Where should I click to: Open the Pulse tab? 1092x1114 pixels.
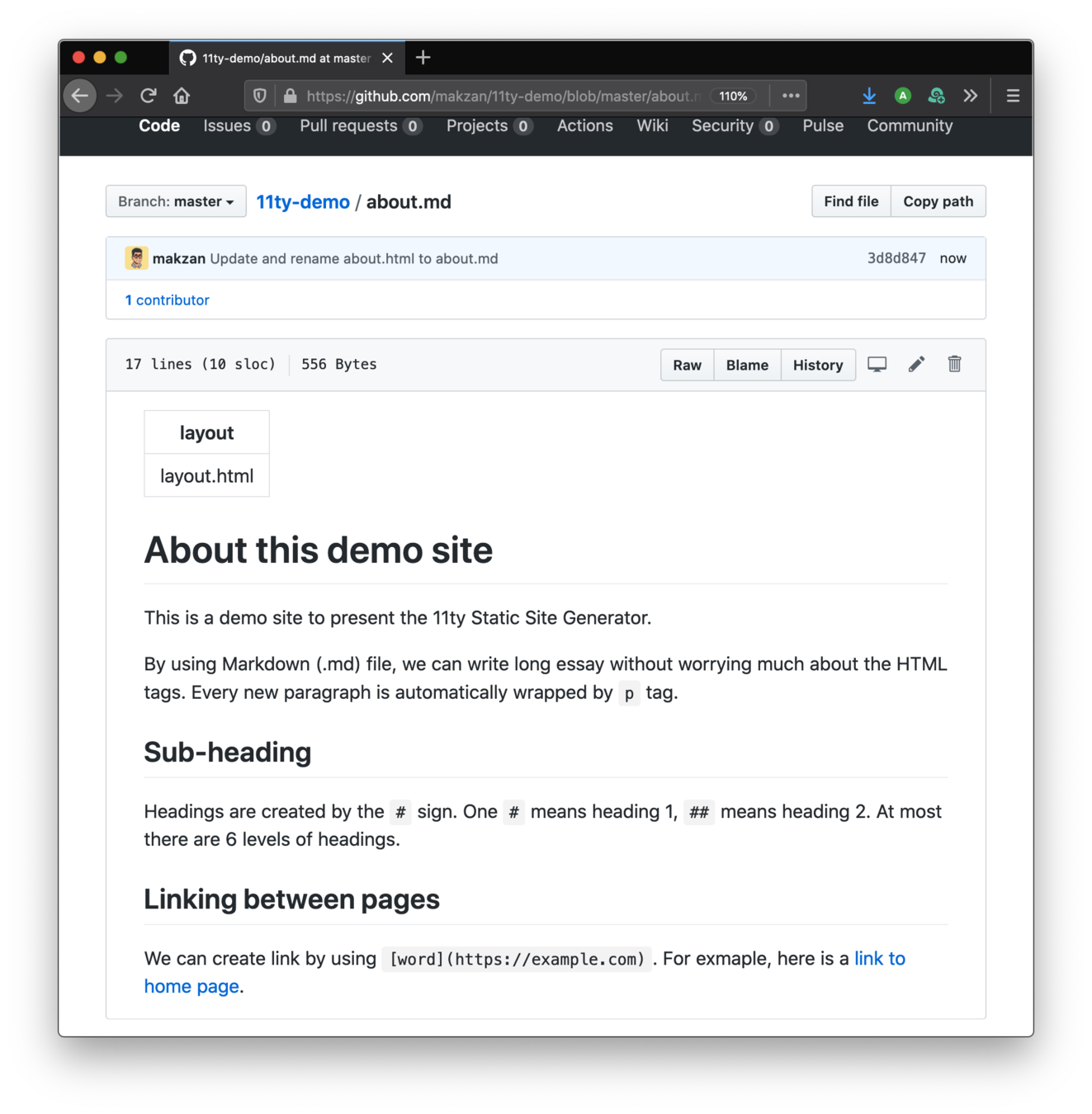pos(823,125)
